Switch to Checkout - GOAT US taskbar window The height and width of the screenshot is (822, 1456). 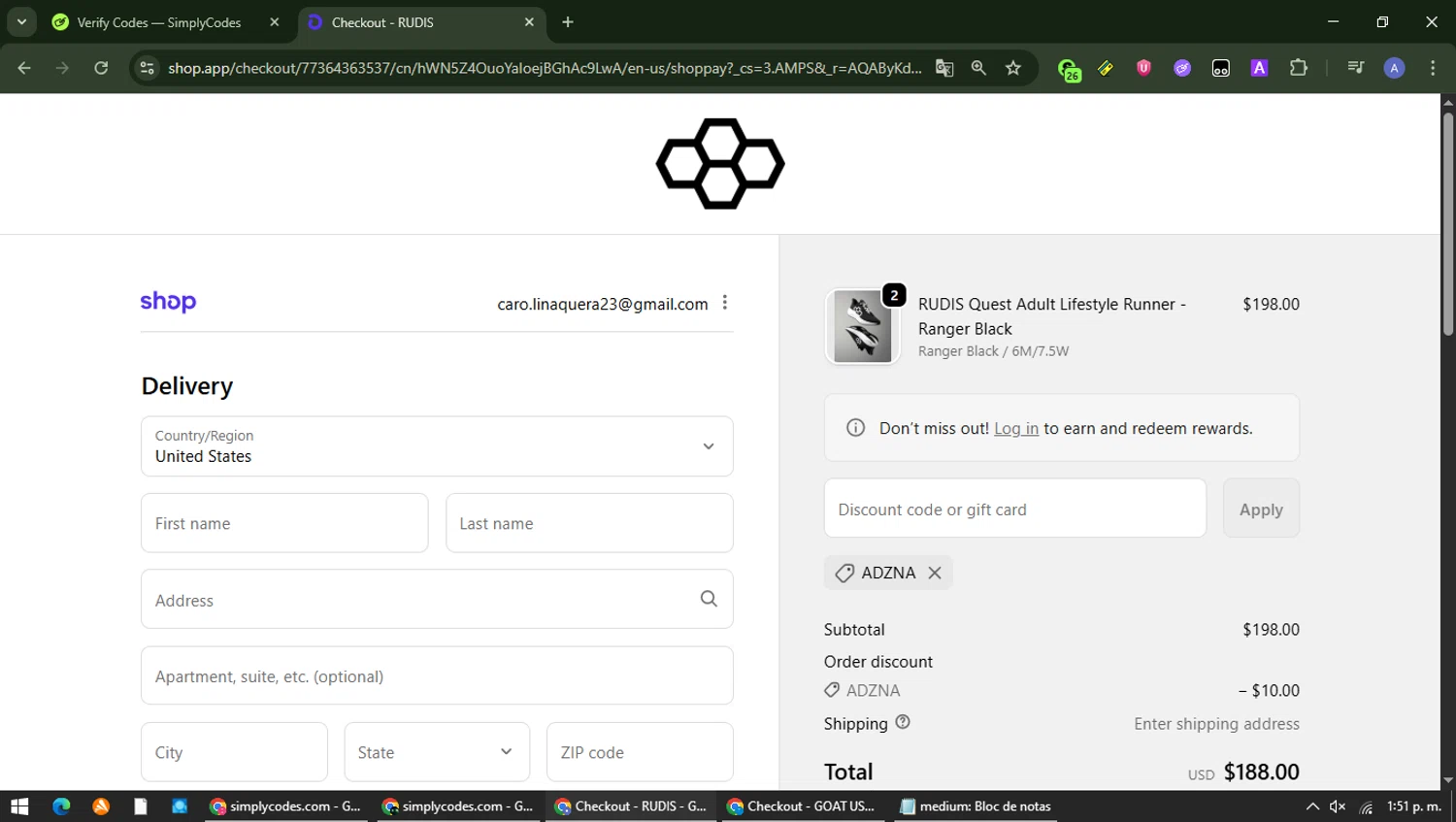(802, 806)
